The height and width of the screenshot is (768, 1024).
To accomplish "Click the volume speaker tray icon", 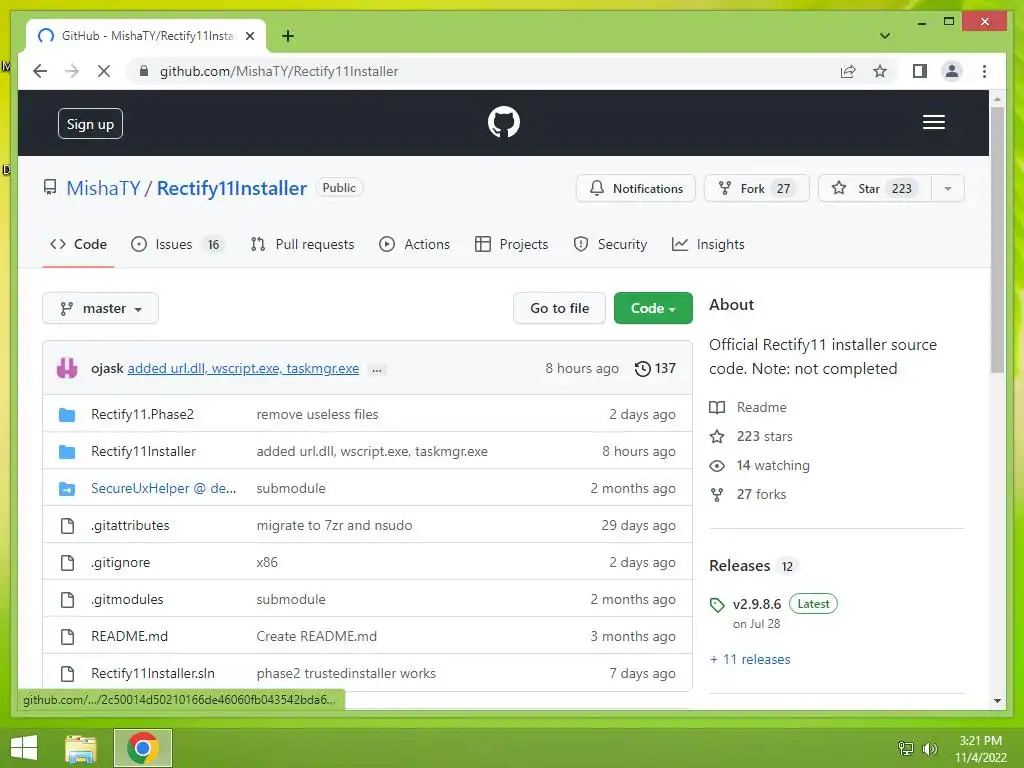I will [x=929, y=748].
